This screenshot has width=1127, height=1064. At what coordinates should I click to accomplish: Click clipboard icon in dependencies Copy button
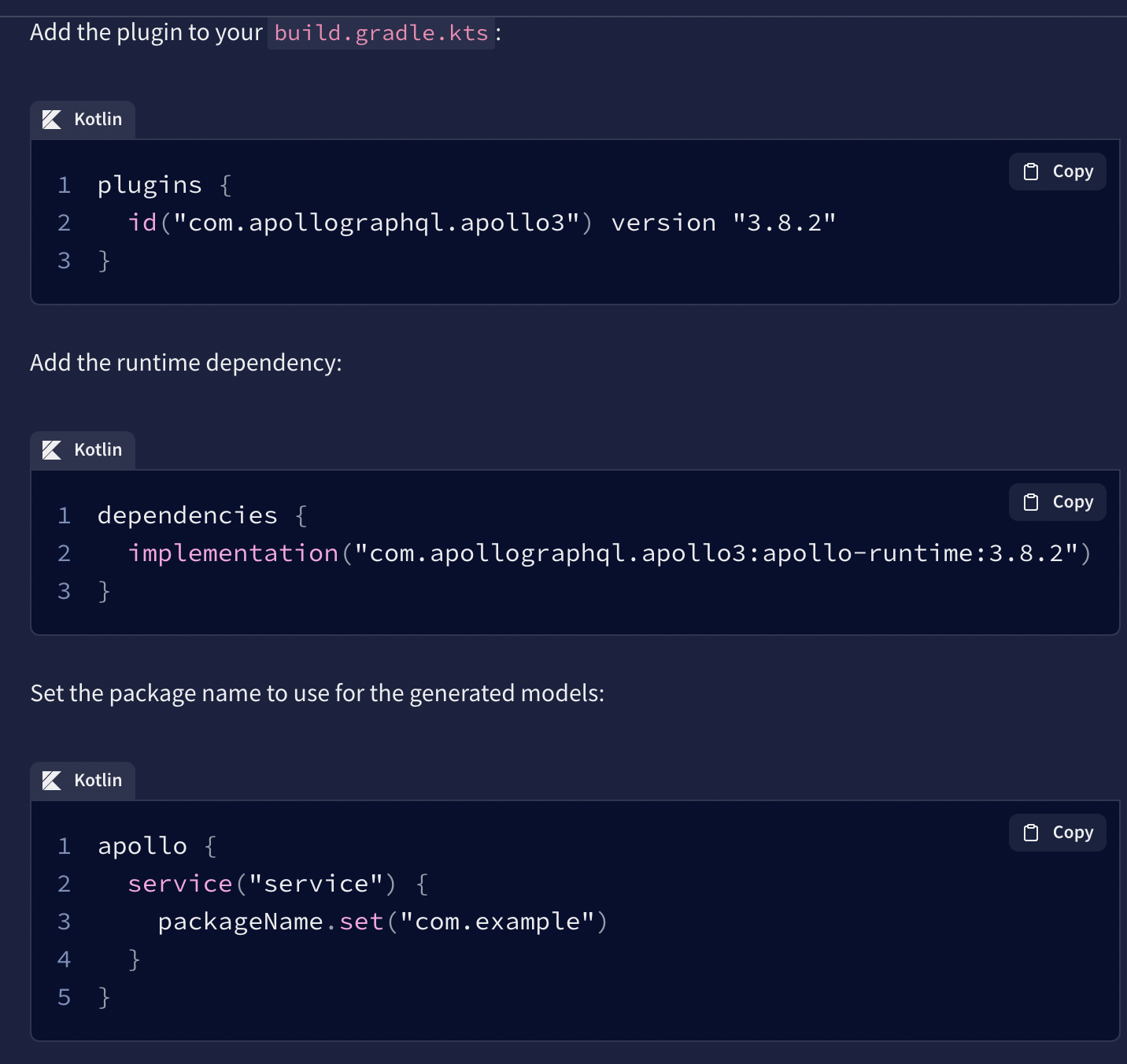pos(1031,502)
